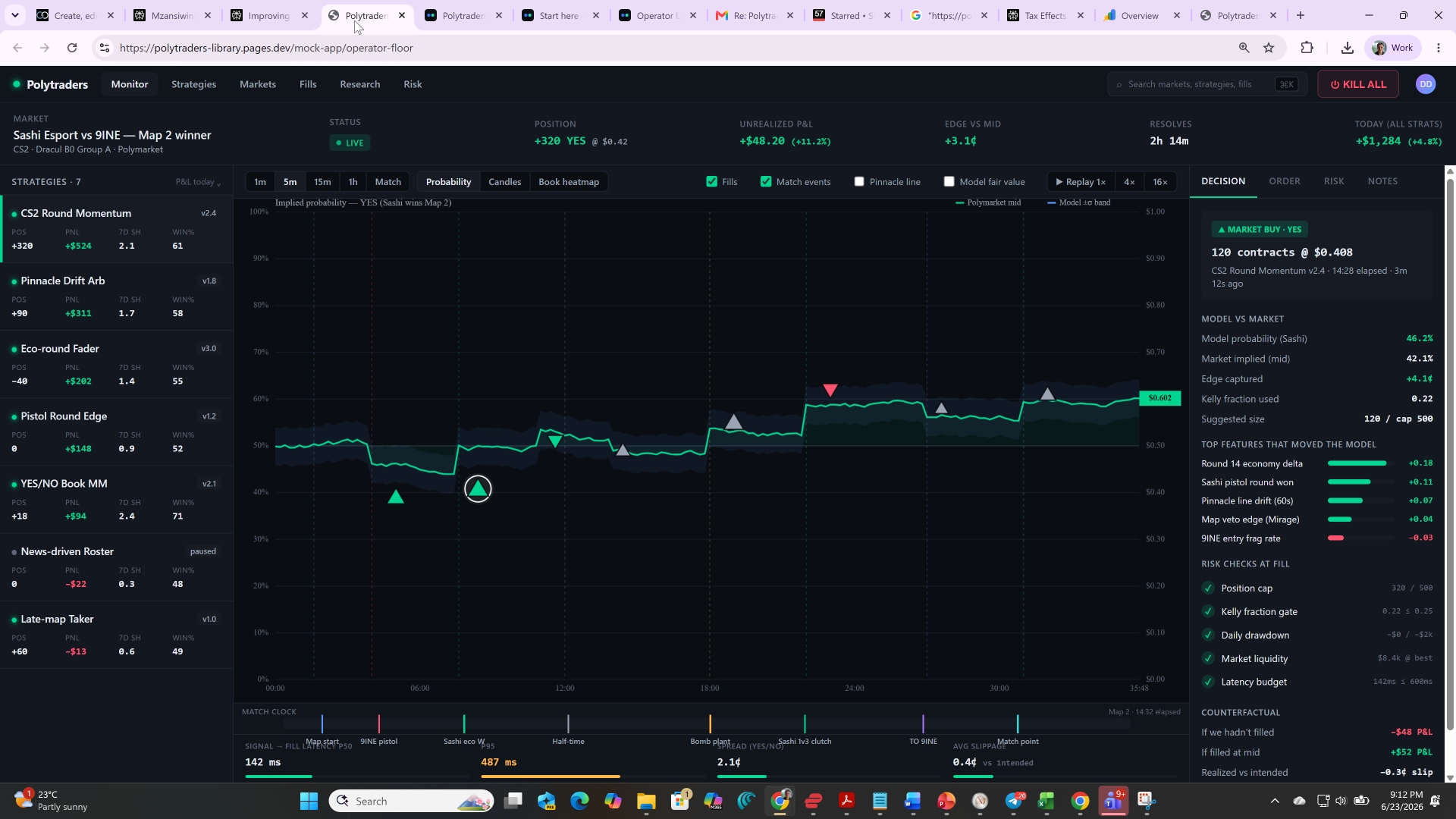Click the Polytraders logo
Image resolution: width=1456 pixels, height=819 pixels.
coord(50,84)
